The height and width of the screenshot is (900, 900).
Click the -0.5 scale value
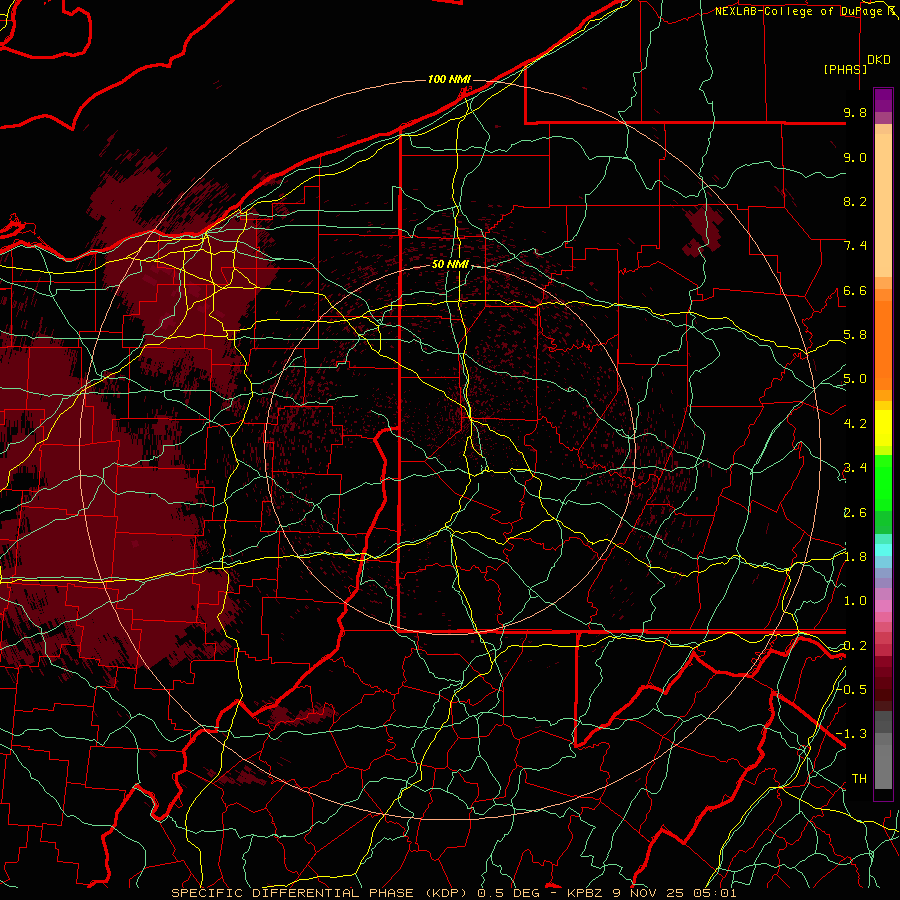[x=852, y=689]
